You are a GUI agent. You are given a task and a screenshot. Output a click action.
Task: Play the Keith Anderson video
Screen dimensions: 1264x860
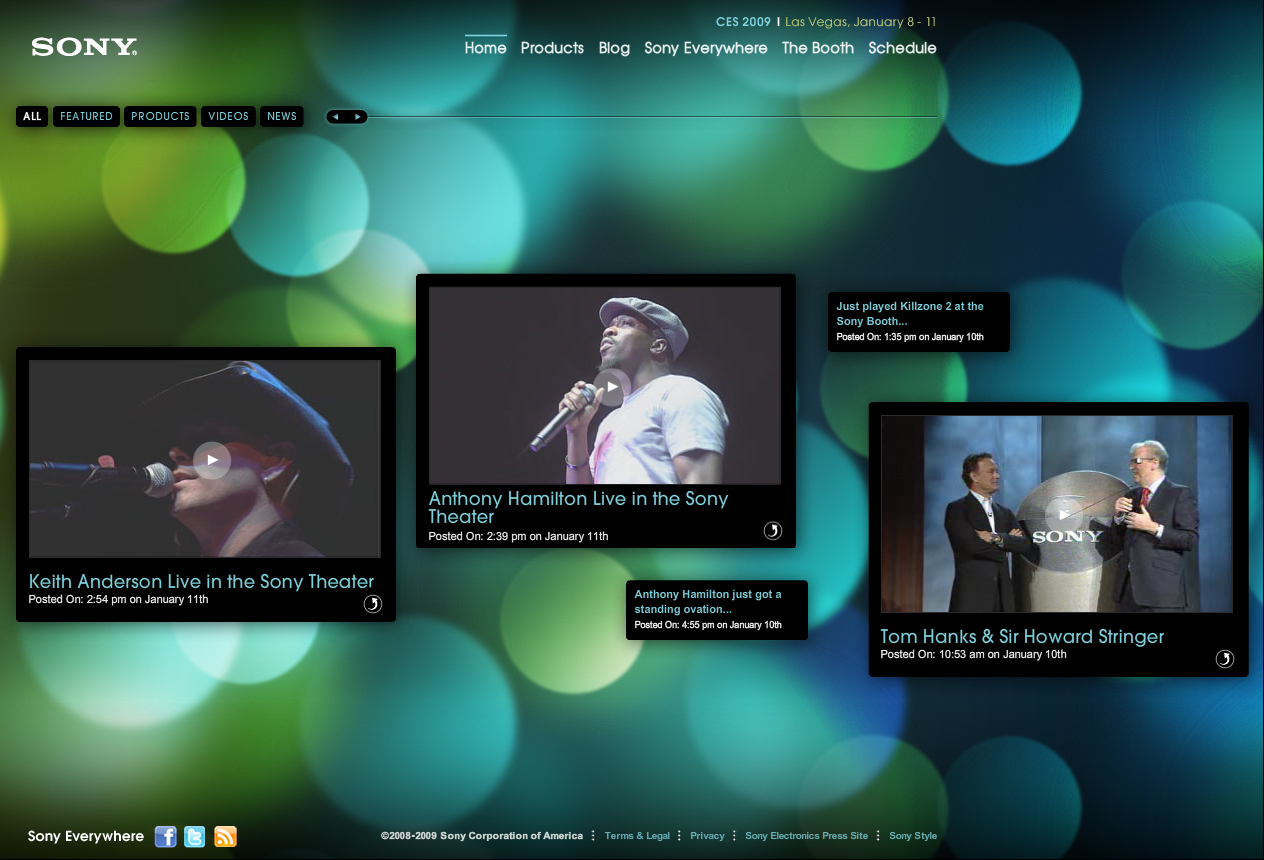coord(212,460)
